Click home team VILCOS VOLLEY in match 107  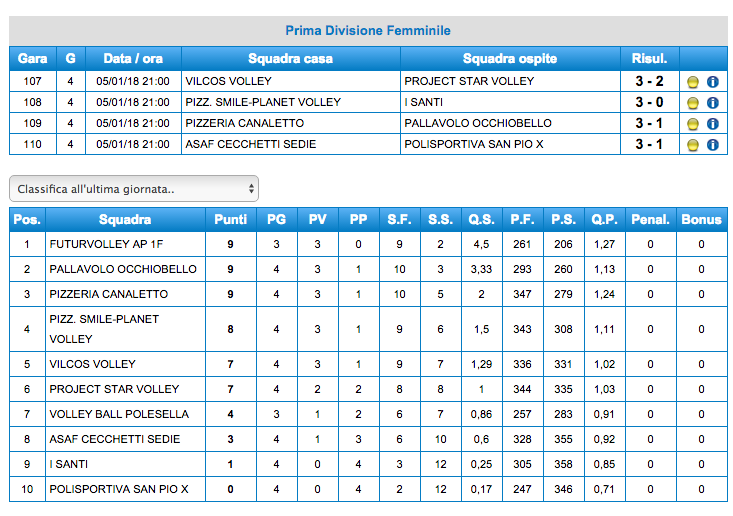(228, 81)
